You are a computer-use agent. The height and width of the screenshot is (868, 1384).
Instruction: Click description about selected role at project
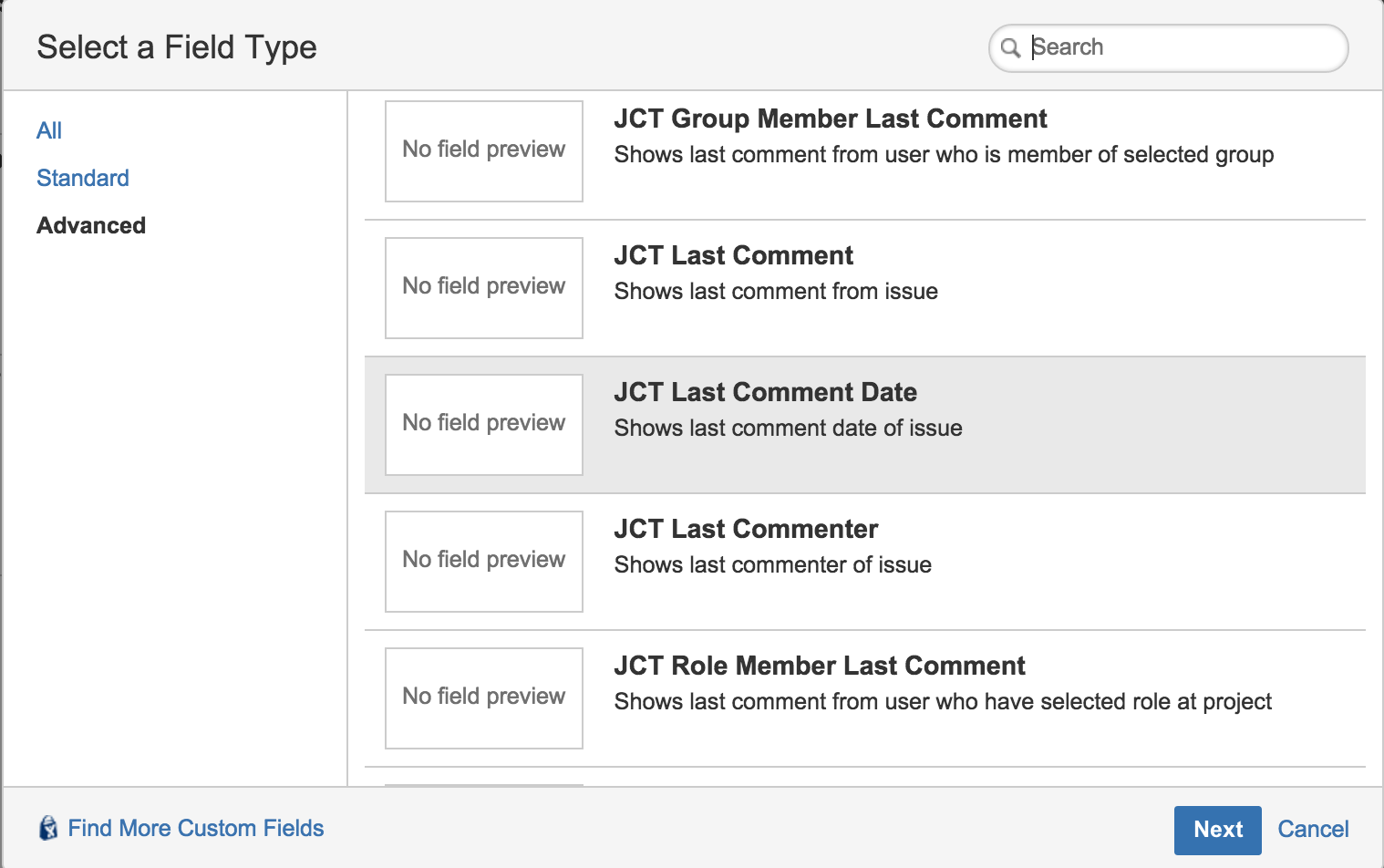click(x=943, y=702)
